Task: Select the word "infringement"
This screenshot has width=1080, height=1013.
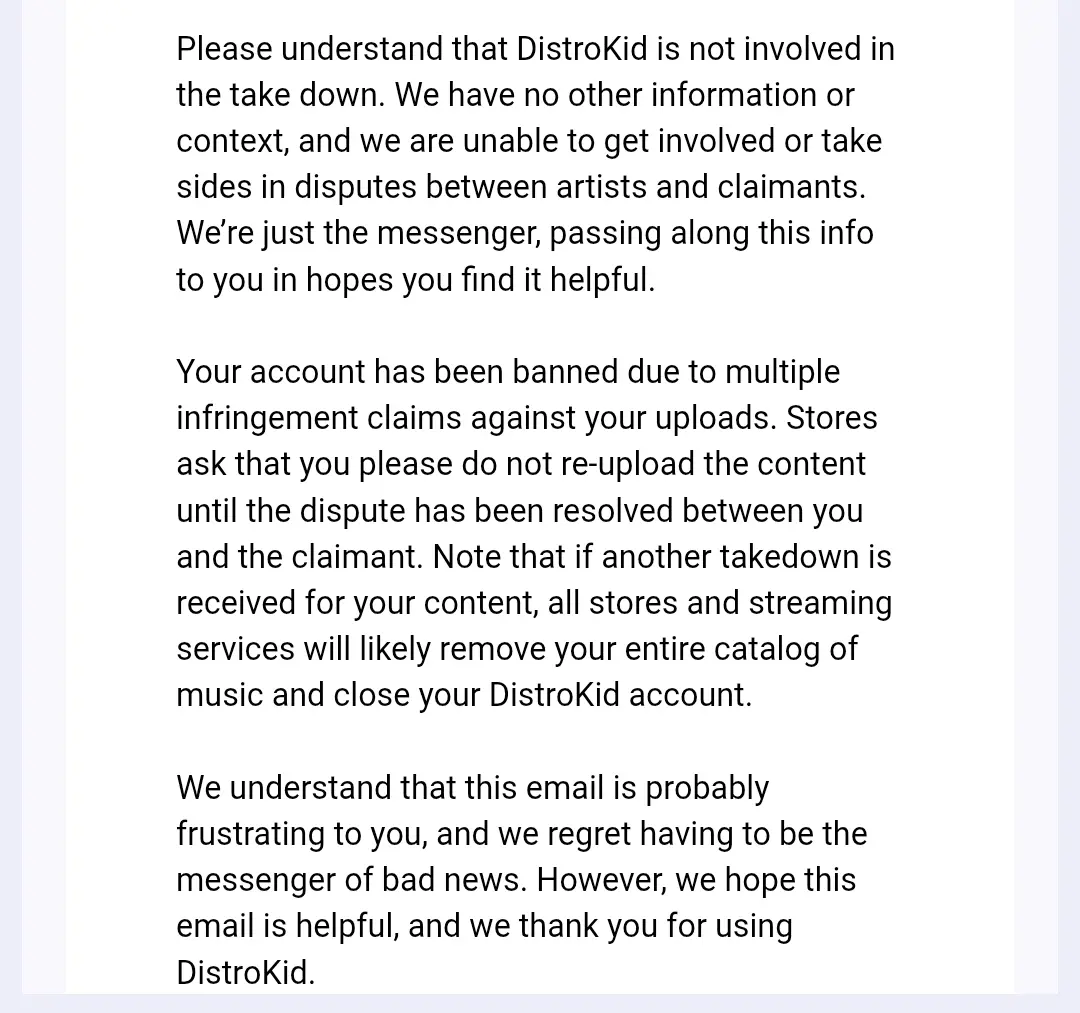Action: (267, 418)
